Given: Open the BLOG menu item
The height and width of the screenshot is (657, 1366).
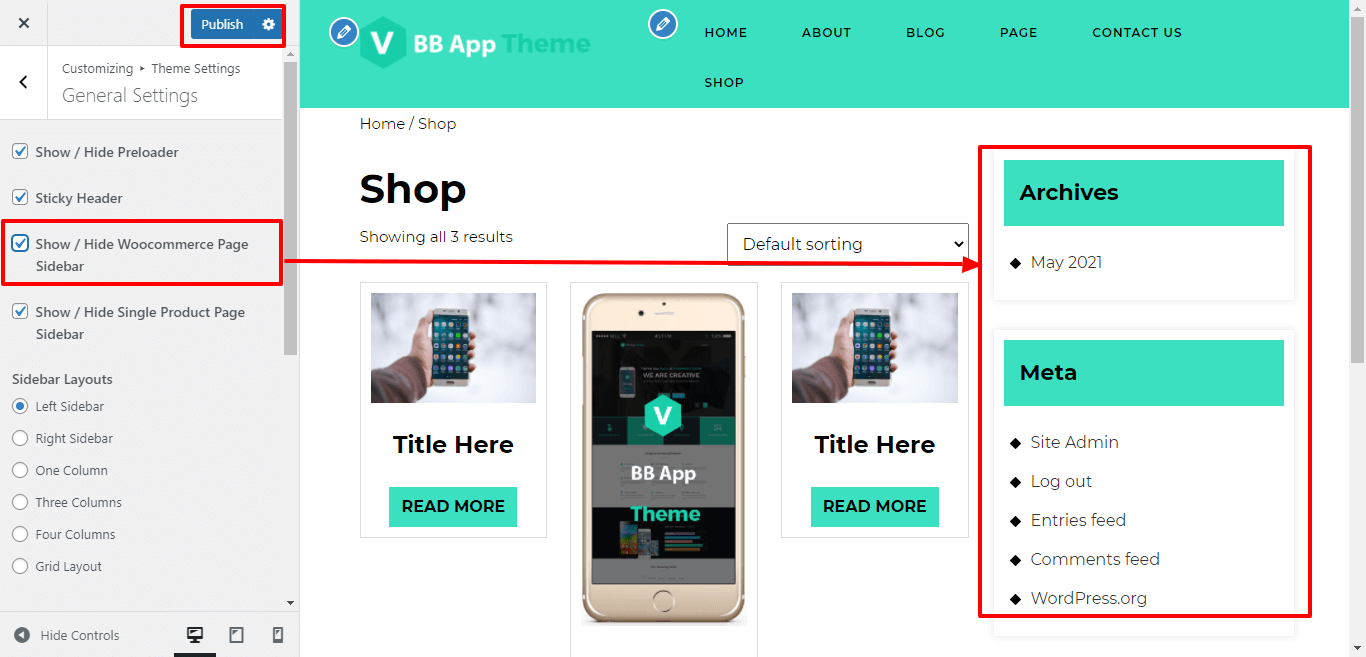Looking at the screenshot, I should tap(925, 32).
